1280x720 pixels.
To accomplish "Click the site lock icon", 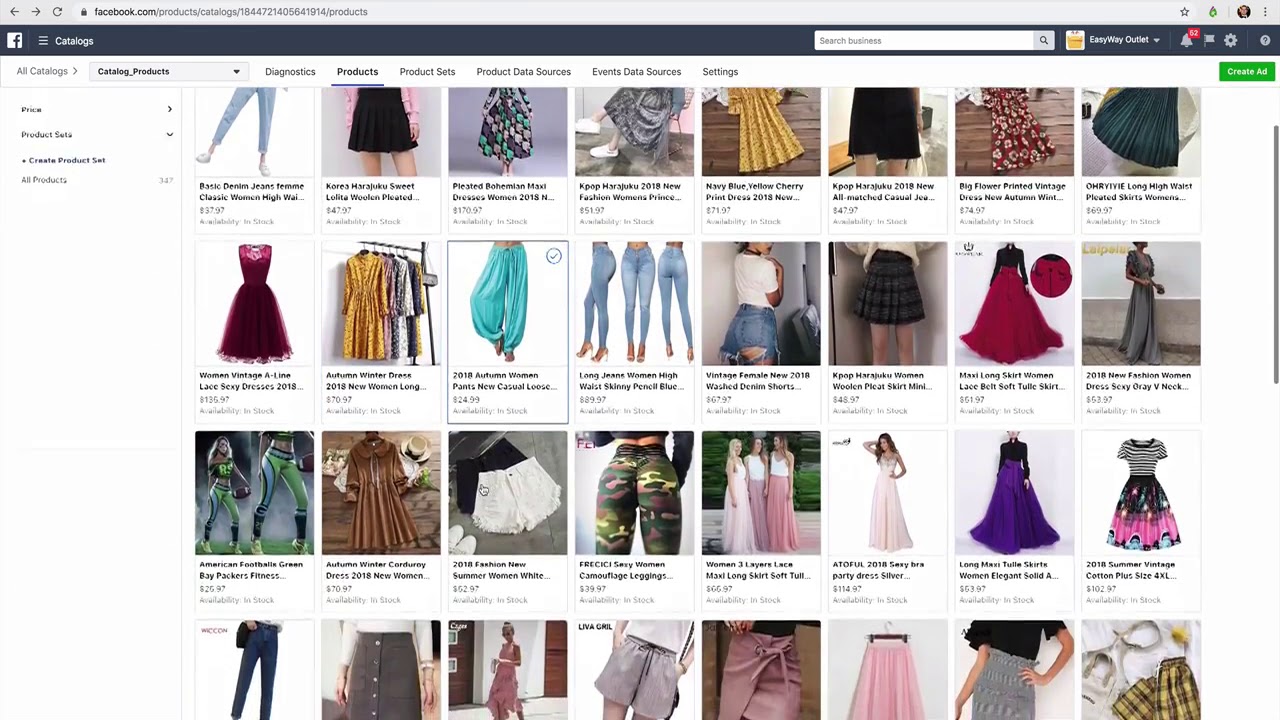I will [x=84, y=12].
